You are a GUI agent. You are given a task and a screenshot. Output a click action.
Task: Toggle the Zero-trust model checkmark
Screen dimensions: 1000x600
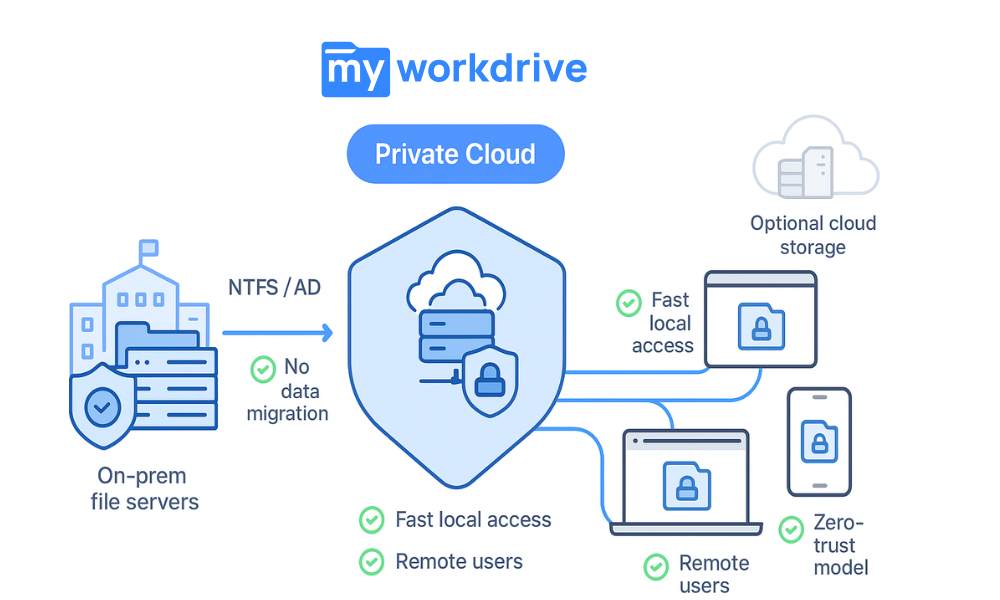[789, 531]
